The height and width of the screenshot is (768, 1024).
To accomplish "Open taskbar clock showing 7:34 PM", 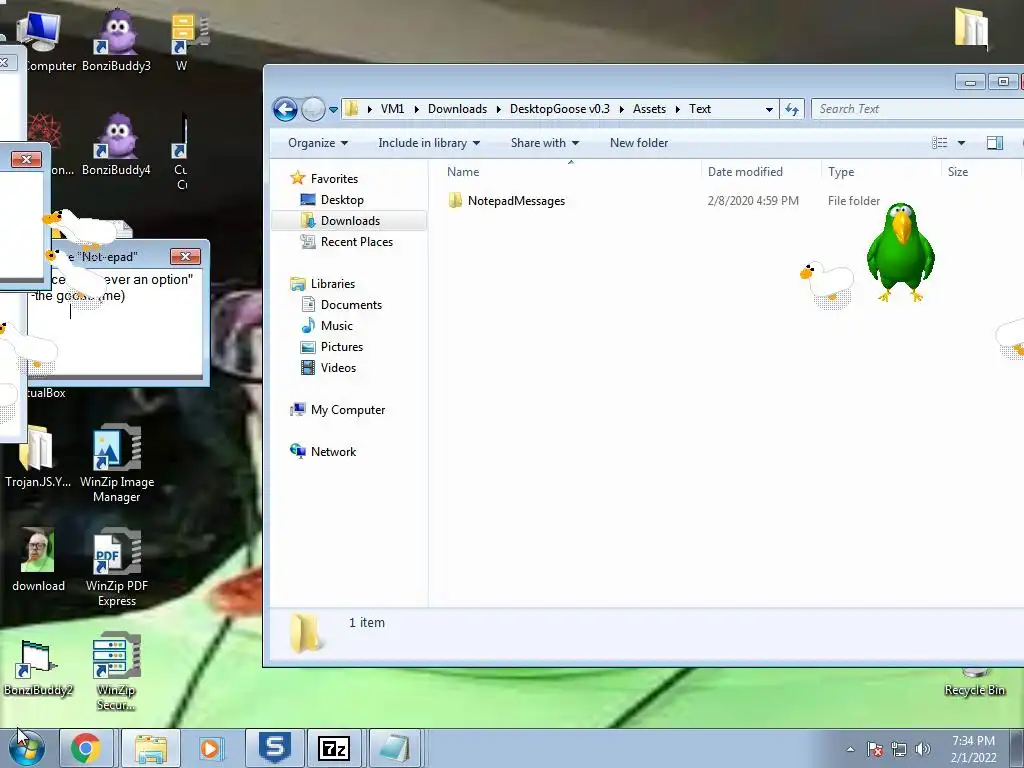I will [x=973, y=749].
